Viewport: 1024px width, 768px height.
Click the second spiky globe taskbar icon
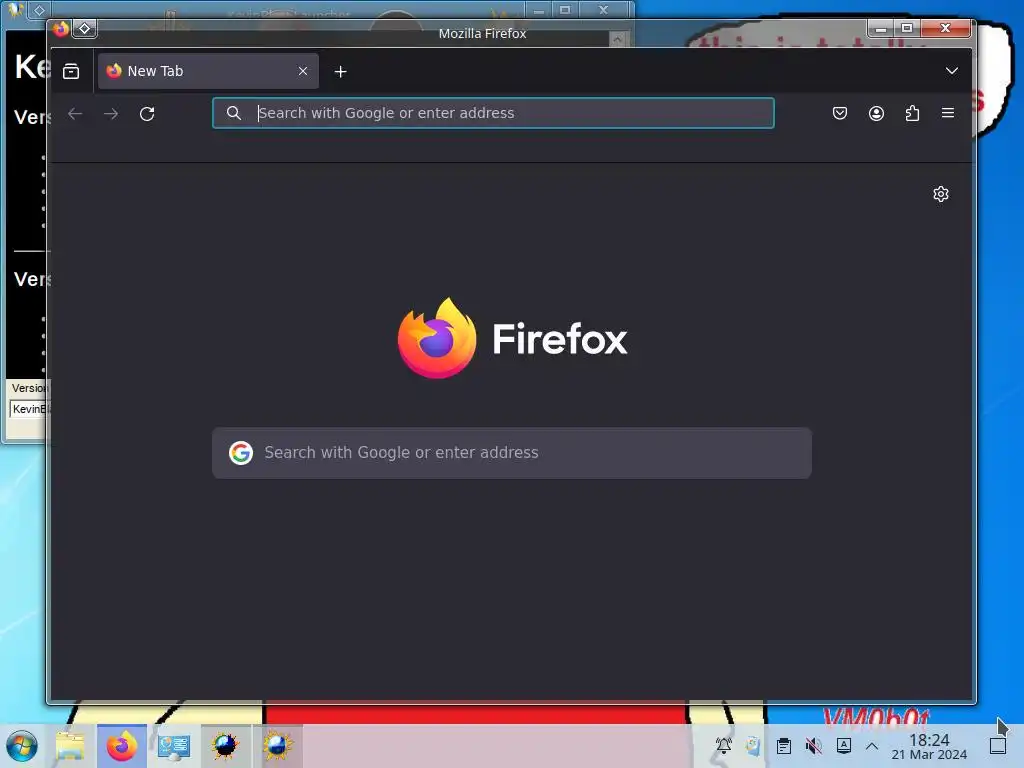[278, 746]
